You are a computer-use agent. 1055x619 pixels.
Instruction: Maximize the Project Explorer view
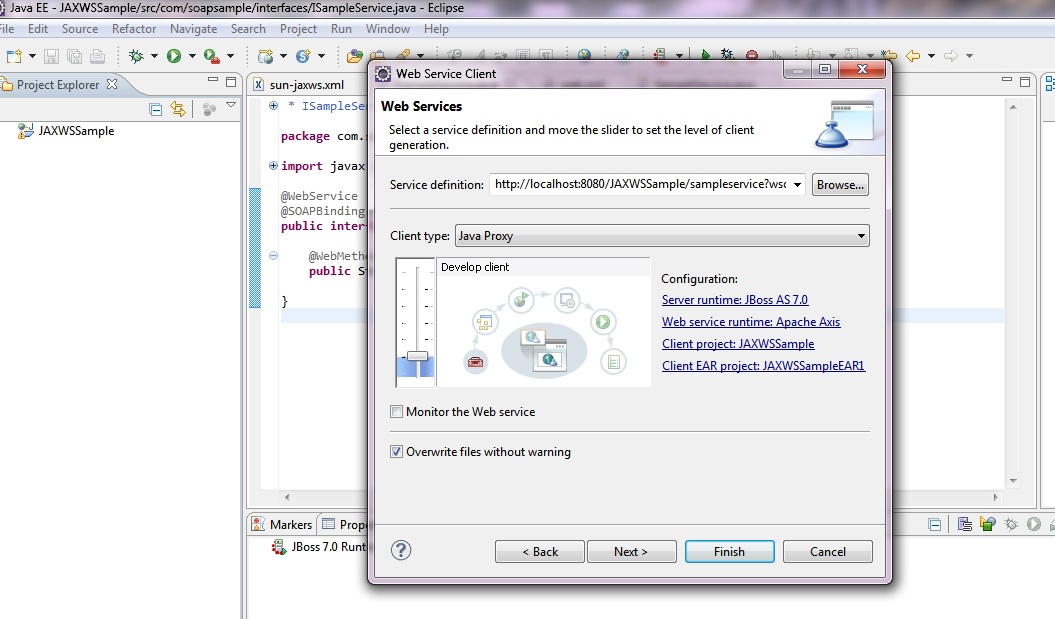231,82
